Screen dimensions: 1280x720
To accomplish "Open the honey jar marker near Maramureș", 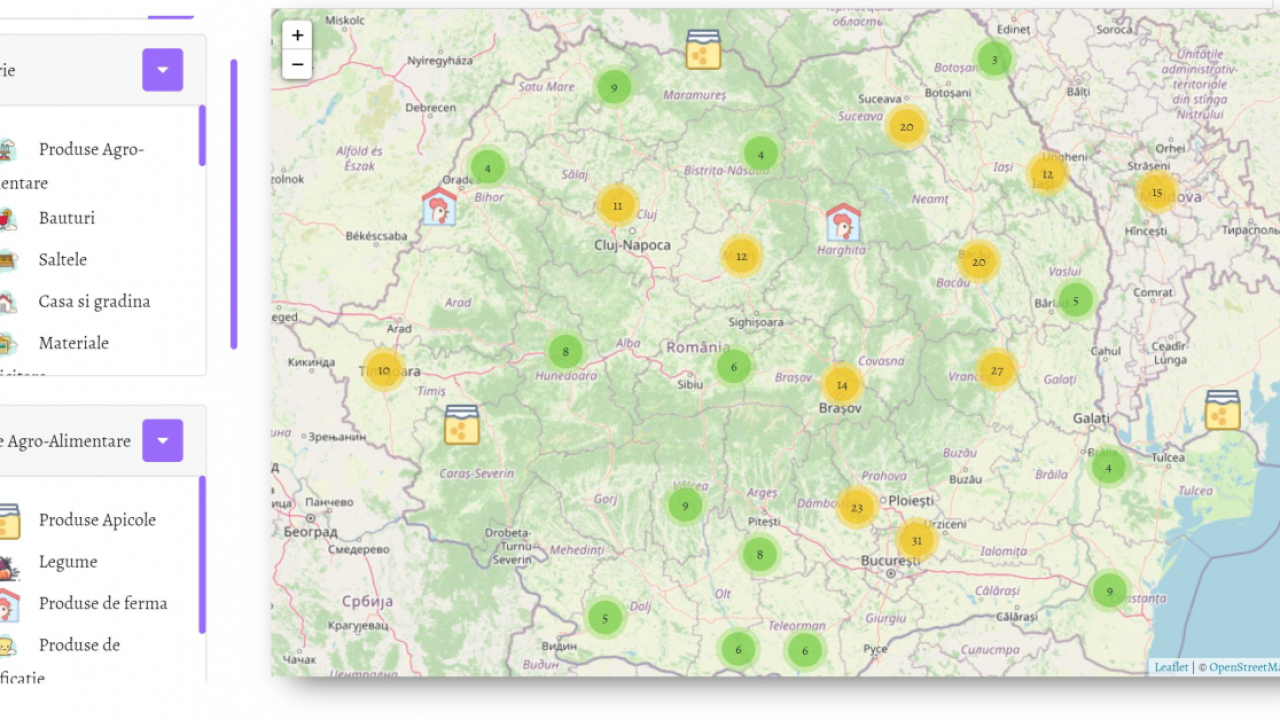I will pyautogui.click(x=703, y=49).
